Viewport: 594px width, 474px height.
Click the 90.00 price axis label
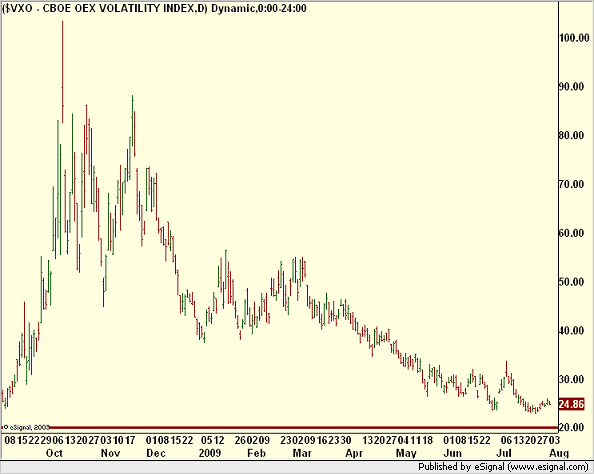coord(571,86)
